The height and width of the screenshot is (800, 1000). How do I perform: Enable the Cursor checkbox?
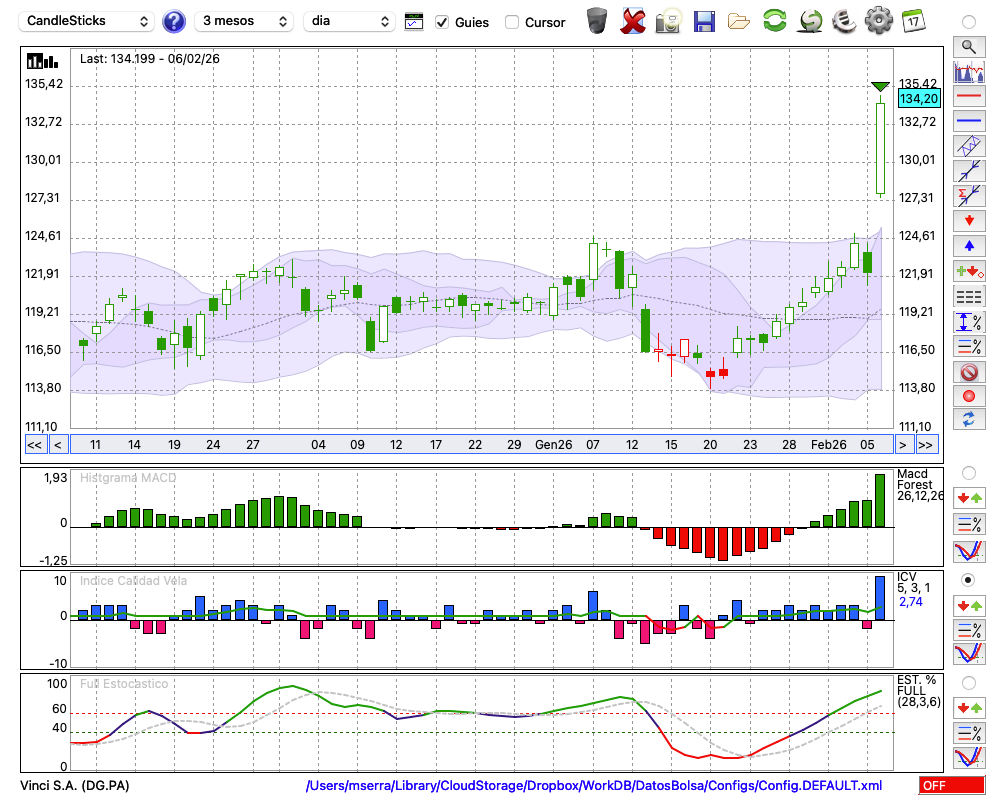512,22
